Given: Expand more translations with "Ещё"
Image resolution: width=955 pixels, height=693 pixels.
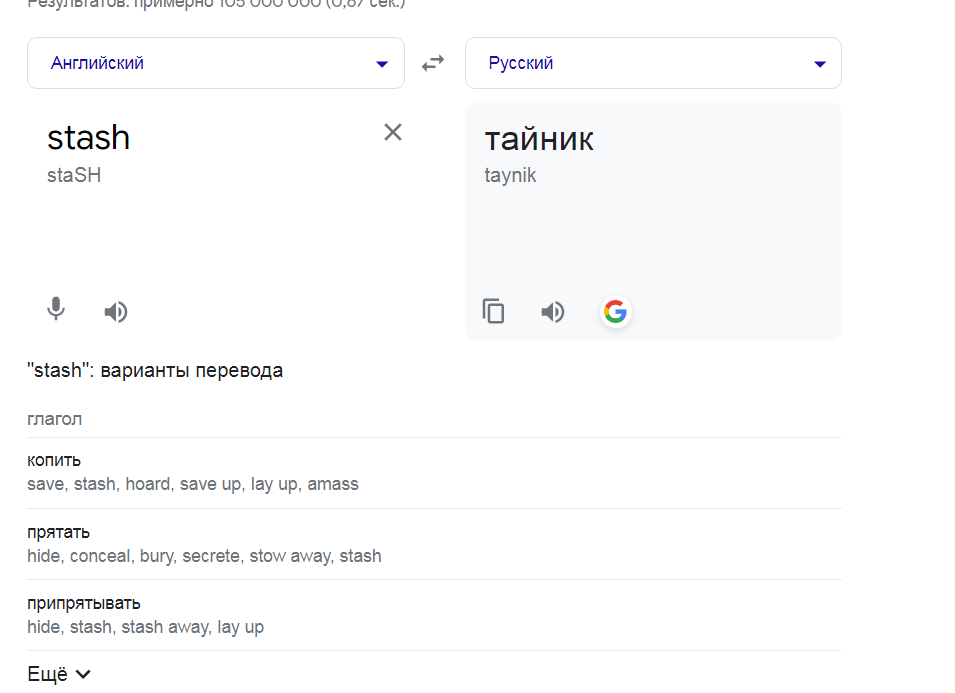Looking at the screenshot, I should (59, 674).
